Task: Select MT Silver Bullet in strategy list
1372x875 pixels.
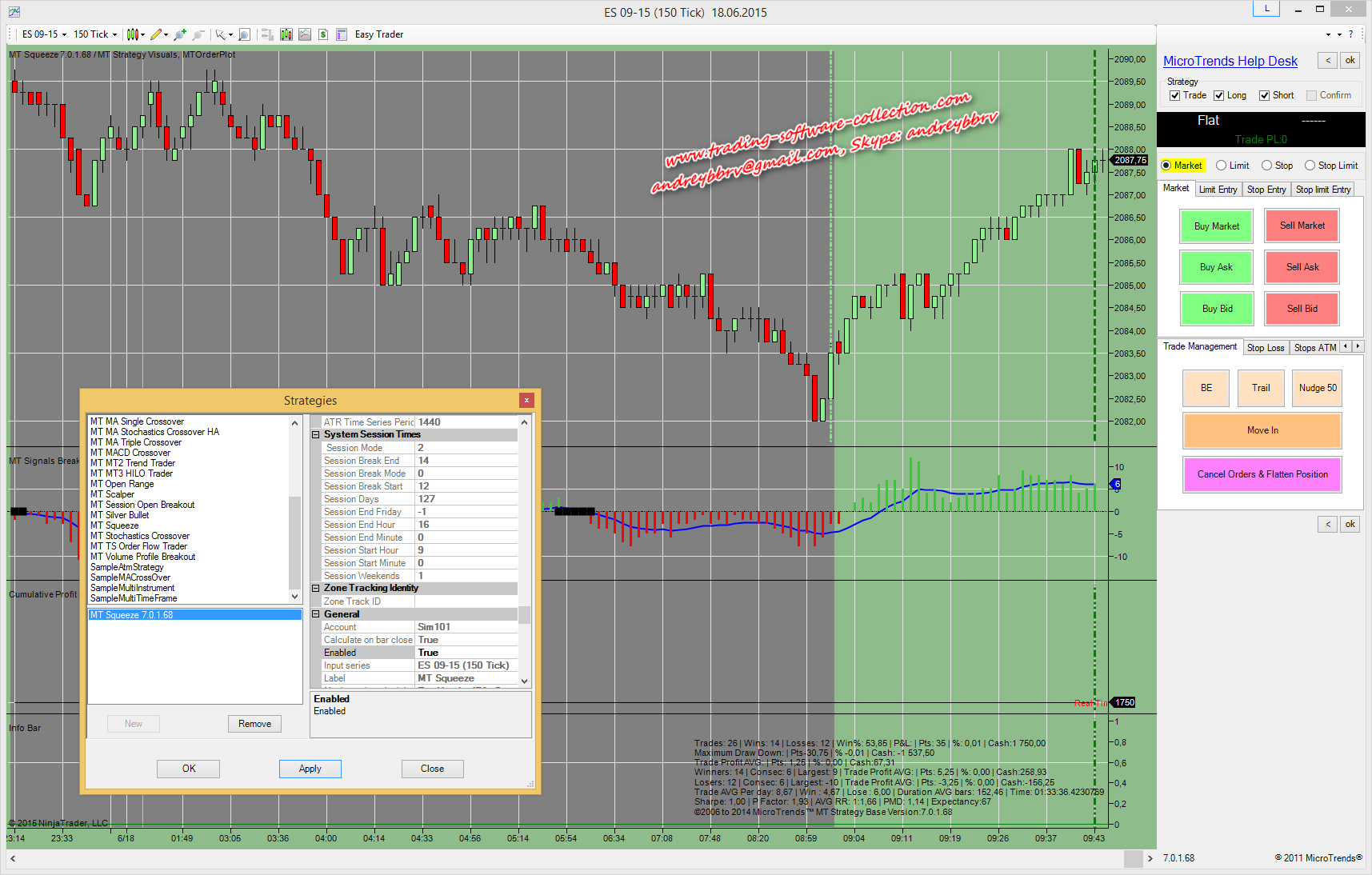Action: (120, 515)
